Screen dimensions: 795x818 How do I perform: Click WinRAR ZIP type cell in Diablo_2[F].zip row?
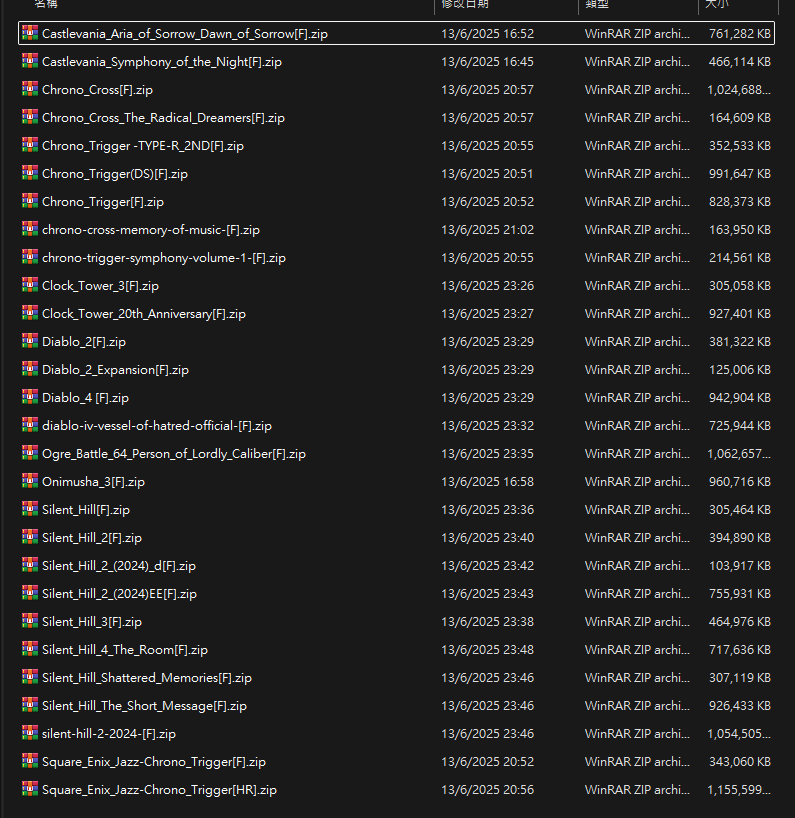[x=637, y=342]
